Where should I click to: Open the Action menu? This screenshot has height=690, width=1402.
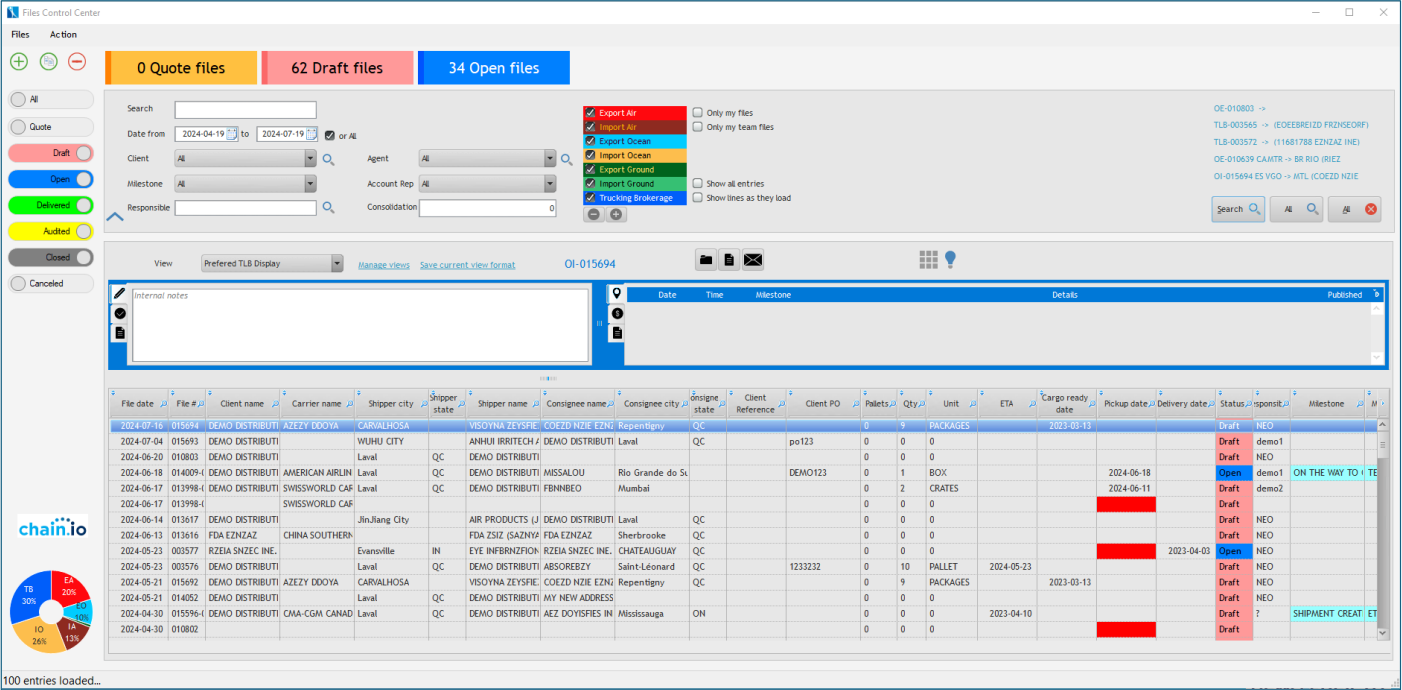(63, 34)
